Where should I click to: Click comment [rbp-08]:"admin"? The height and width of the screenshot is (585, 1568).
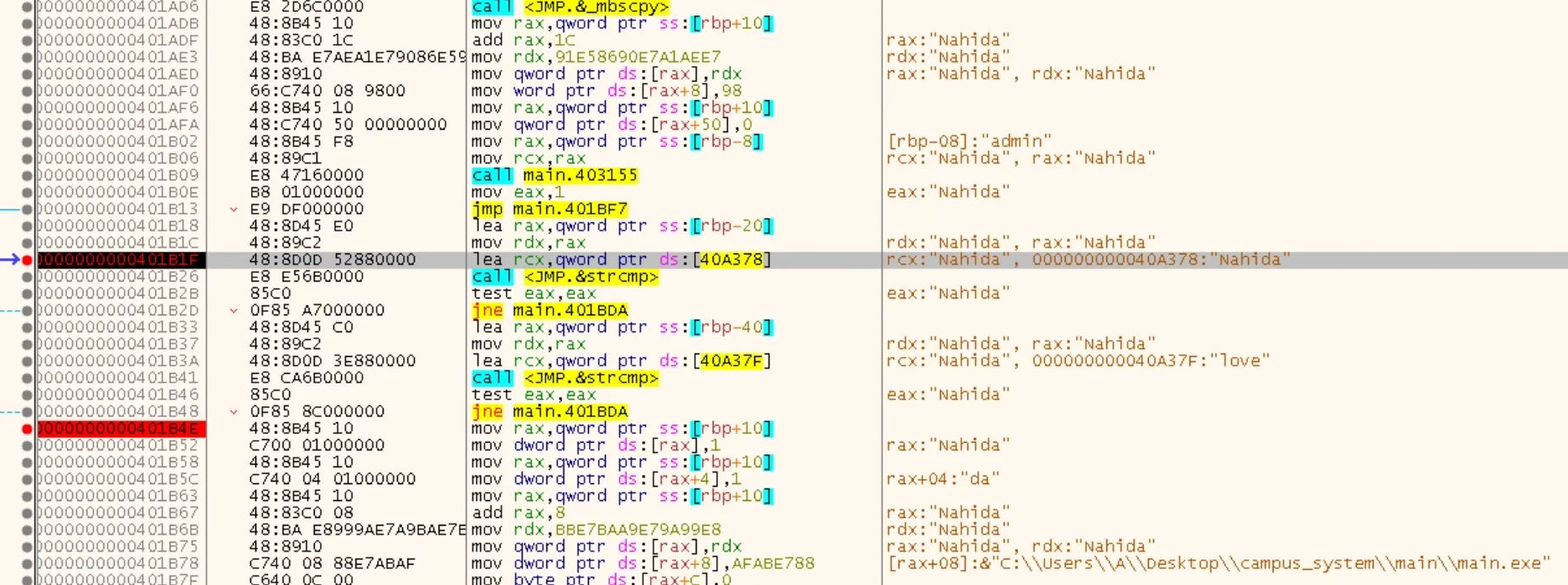pos(969,142)
